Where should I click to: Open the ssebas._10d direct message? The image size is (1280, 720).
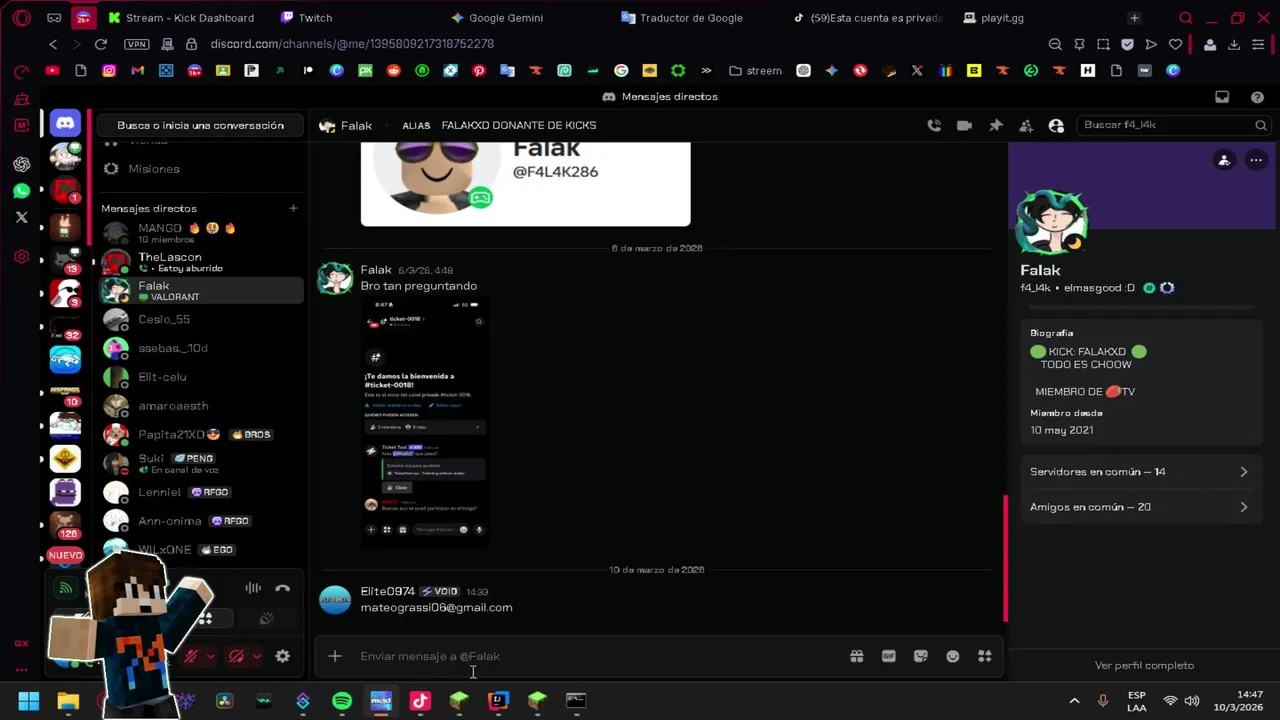pos(200,348)
